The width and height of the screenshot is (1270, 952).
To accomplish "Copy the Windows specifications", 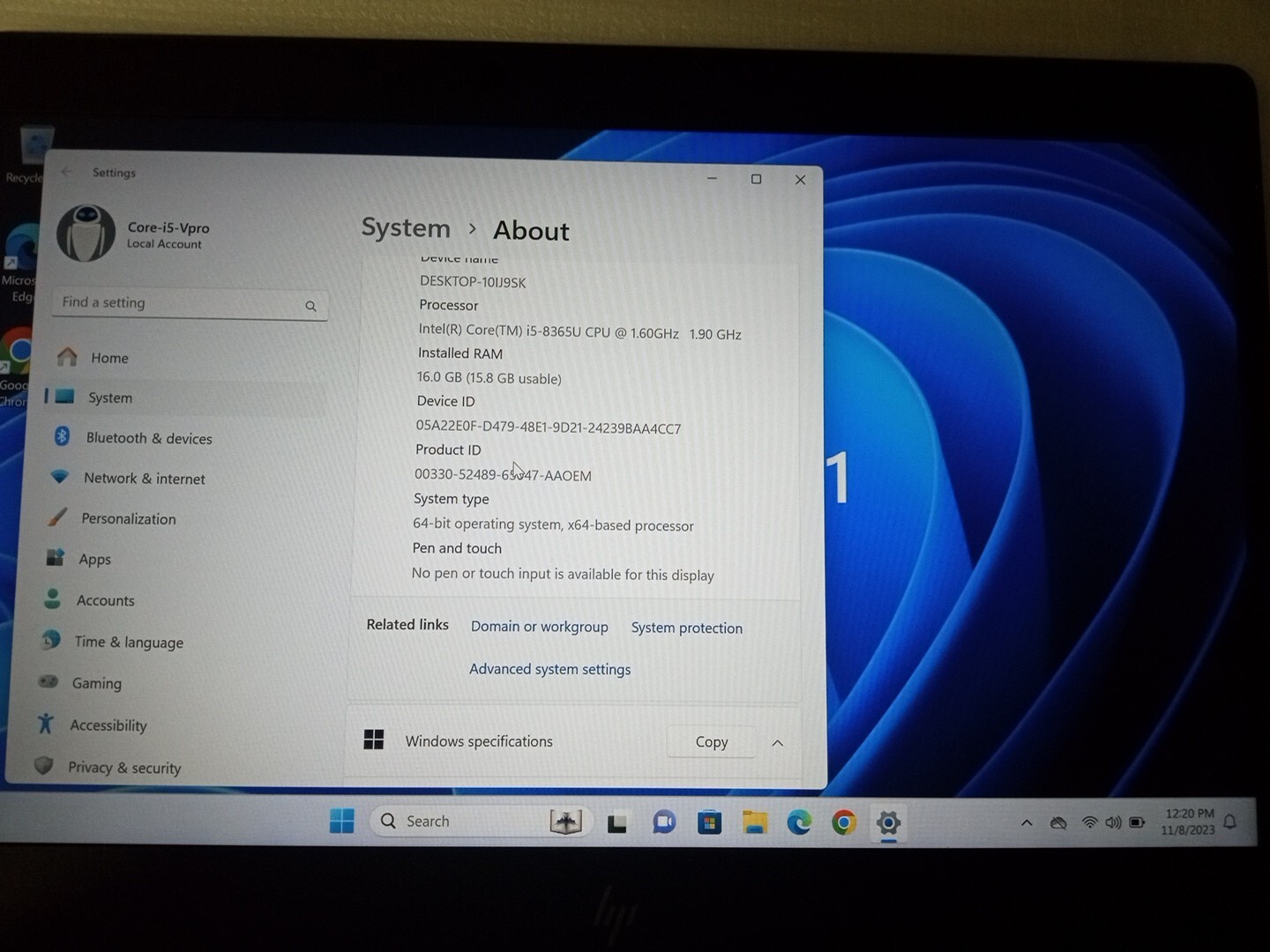I will 711,741.
